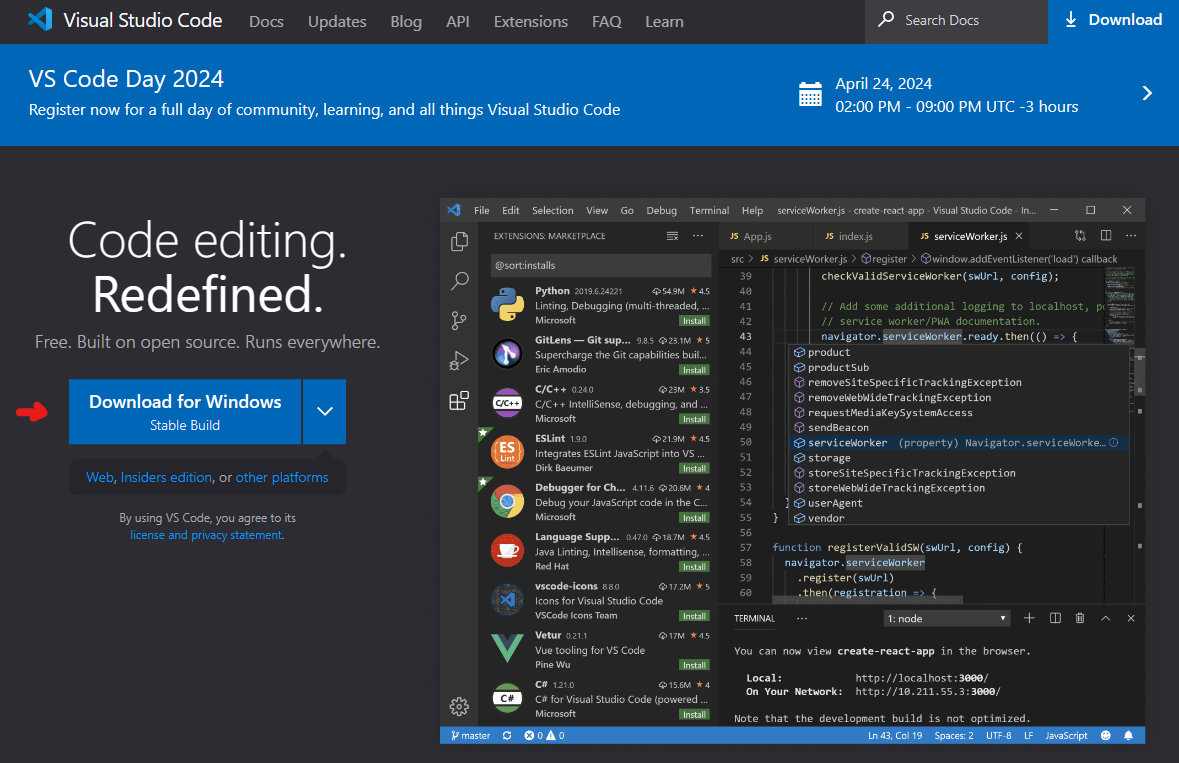This screenshot has height=763, width=1179.
Task: Go to the Blog section
Action: (406, 22)
